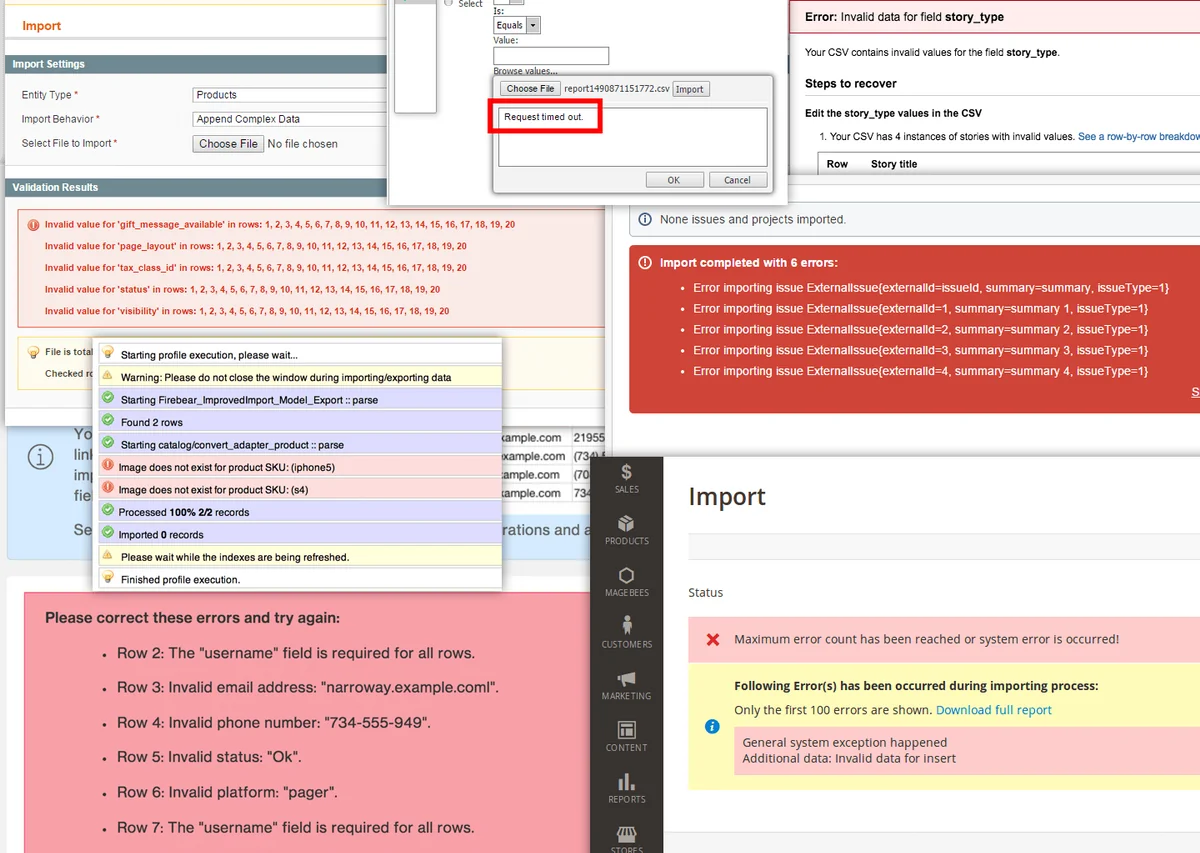Open the Sales section in the sidebar
This screenshot has height=853, width=1200.
click(x=627, y=478)
